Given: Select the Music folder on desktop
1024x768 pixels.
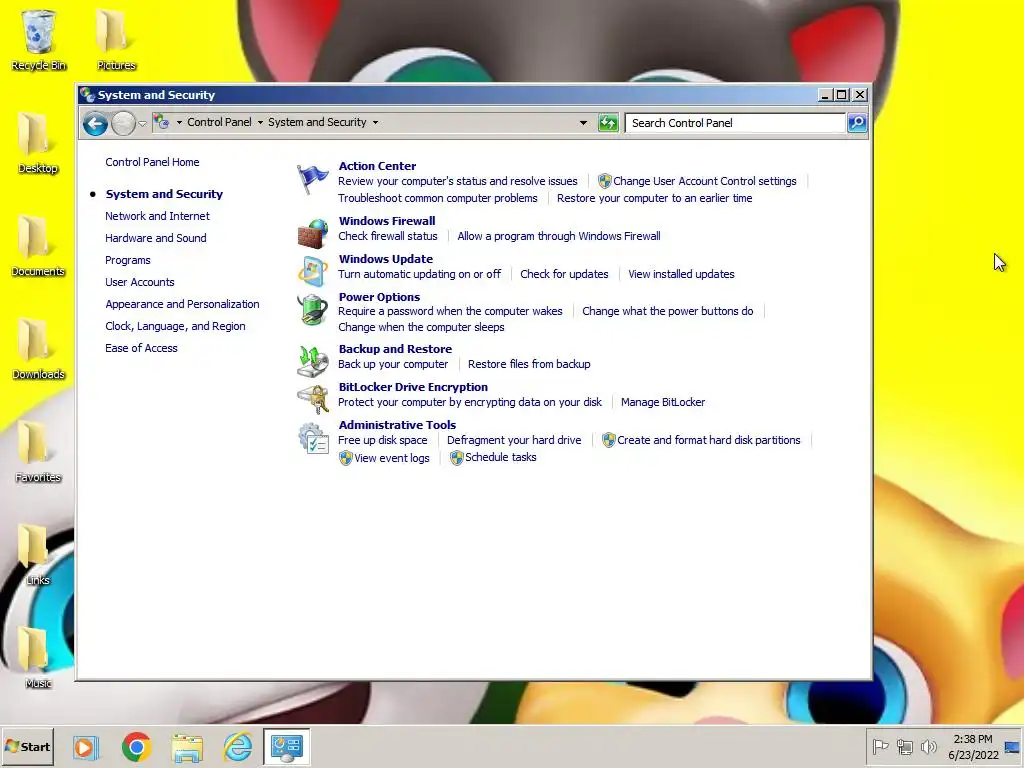Looking at the screenshot, I should tap(38, 658).
